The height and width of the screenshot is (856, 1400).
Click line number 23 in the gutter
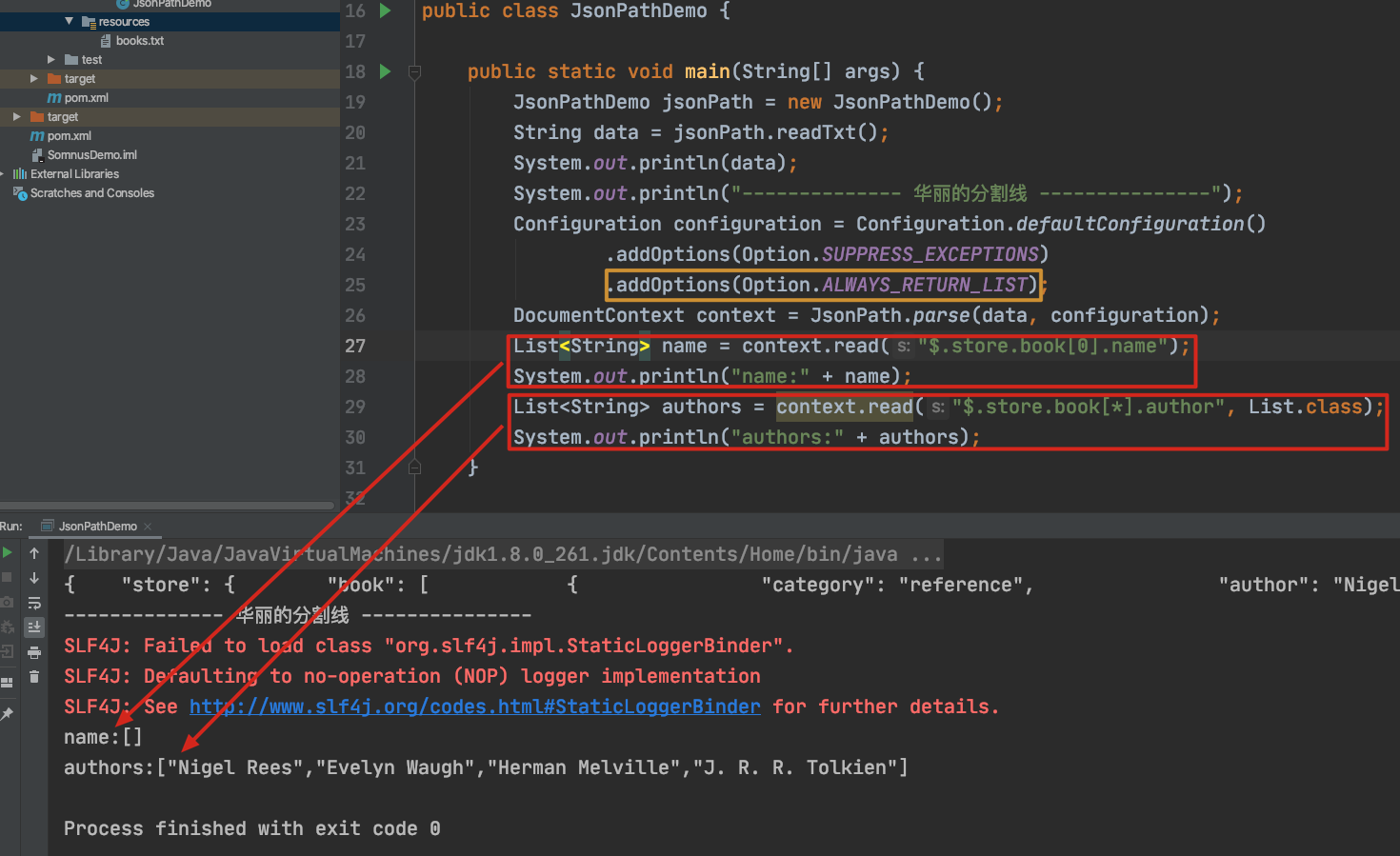pos(355,224)
